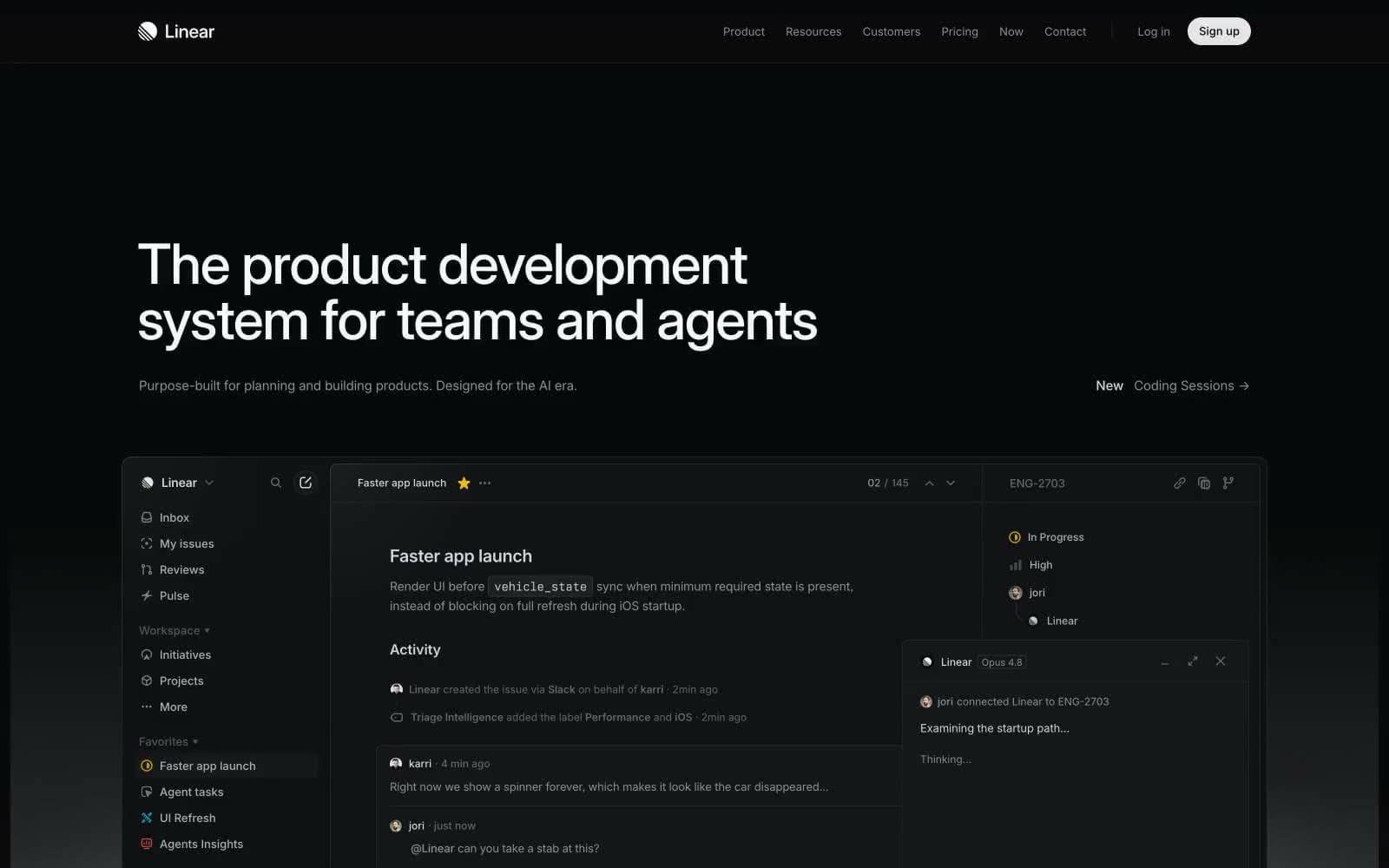Click Log in

1154,31
